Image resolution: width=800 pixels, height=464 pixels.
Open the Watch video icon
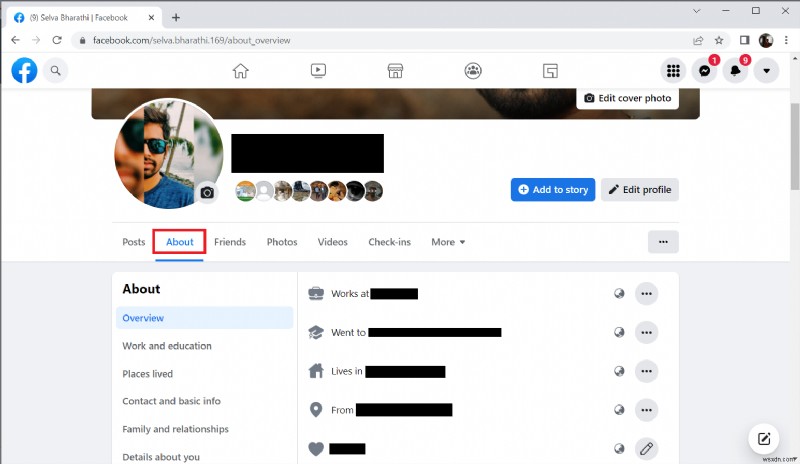[318, 70]
